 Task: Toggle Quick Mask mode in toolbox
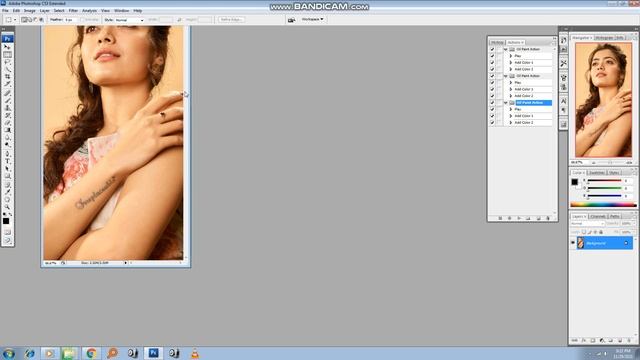7,232
